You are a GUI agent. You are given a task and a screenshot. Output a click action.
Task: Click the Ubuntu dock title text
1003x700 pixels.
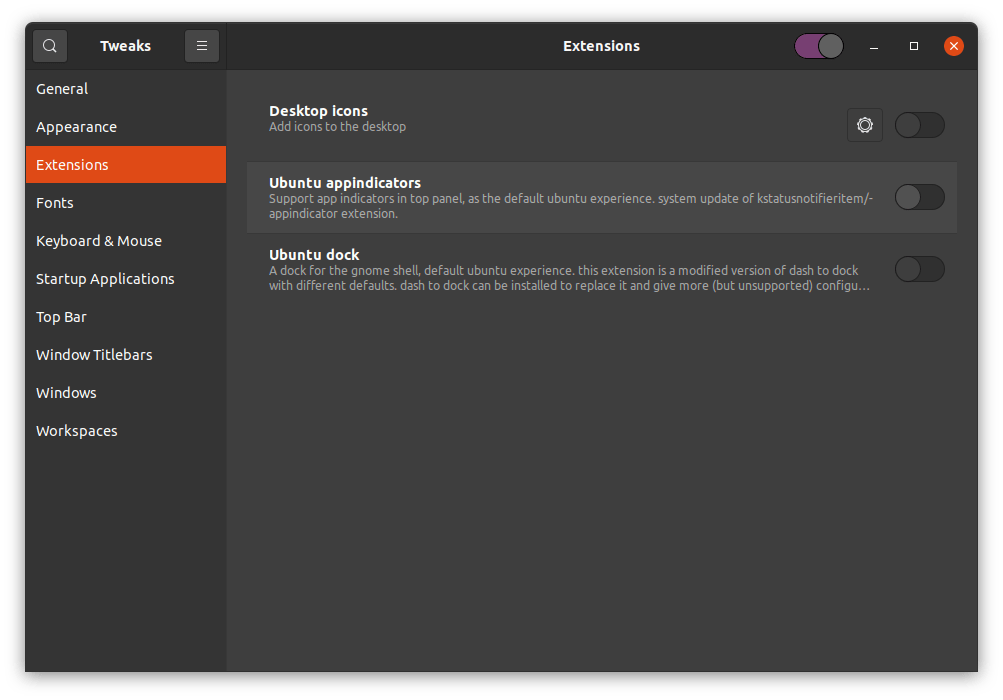(x=314, y=255)
